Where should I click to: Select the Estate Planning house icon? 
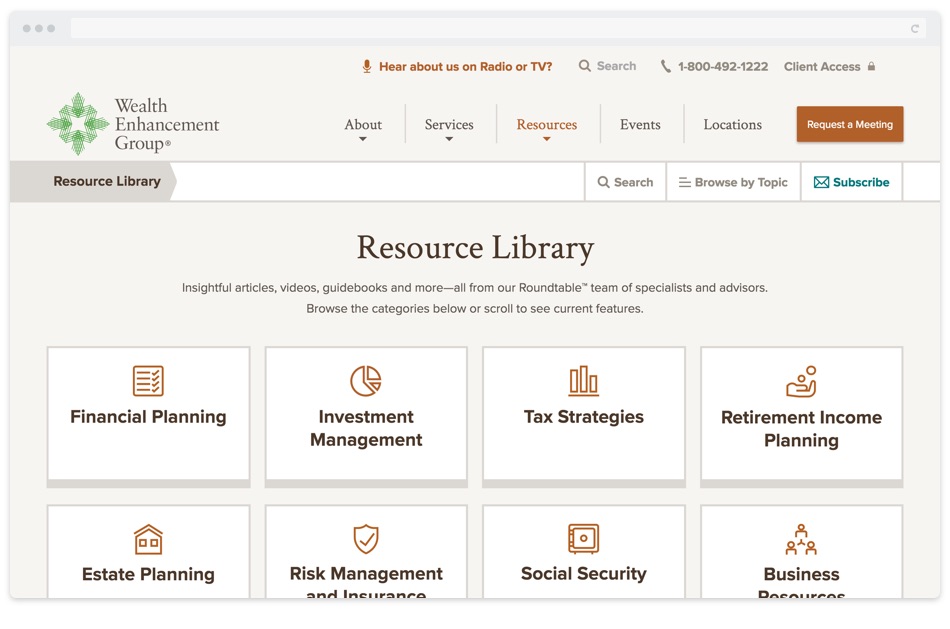pos(148,538)
